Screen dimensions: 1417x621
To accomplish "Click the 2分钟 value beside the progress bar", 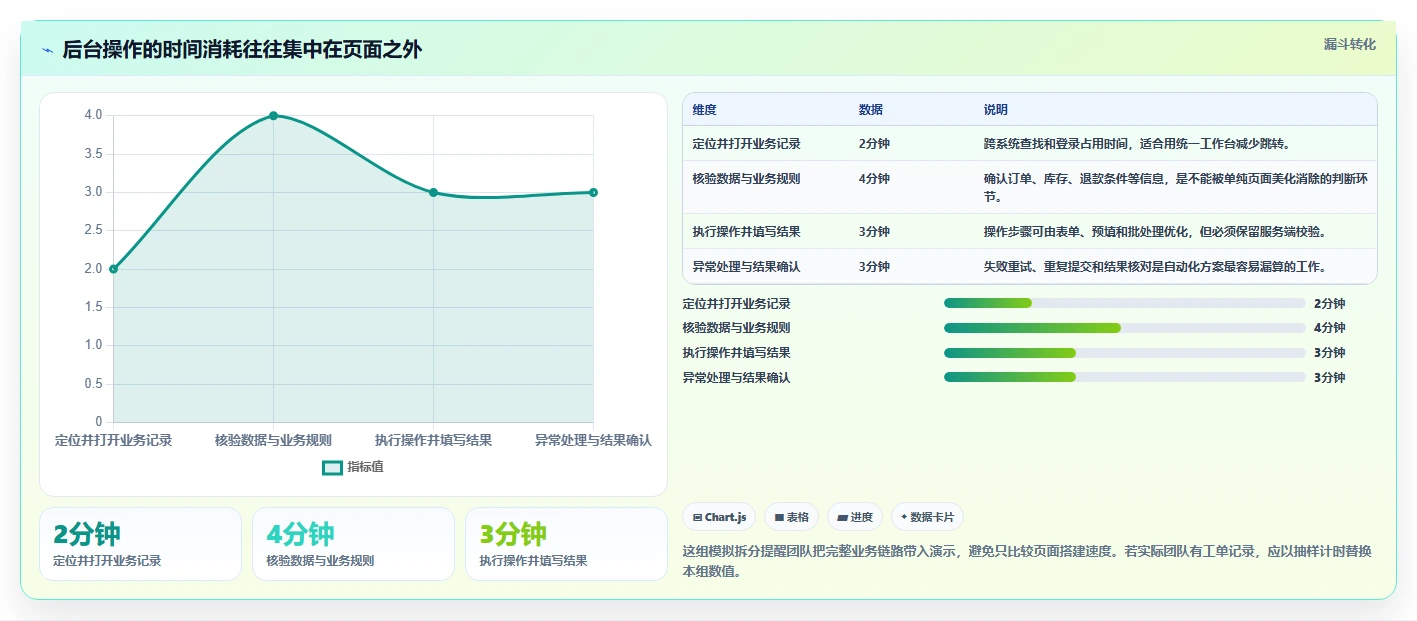I will point(1329,304).
